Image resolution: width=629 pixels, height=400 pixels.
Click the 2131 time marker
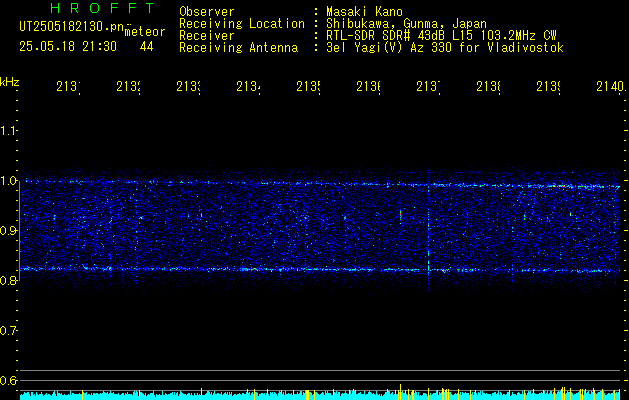[x=69, y=86]
